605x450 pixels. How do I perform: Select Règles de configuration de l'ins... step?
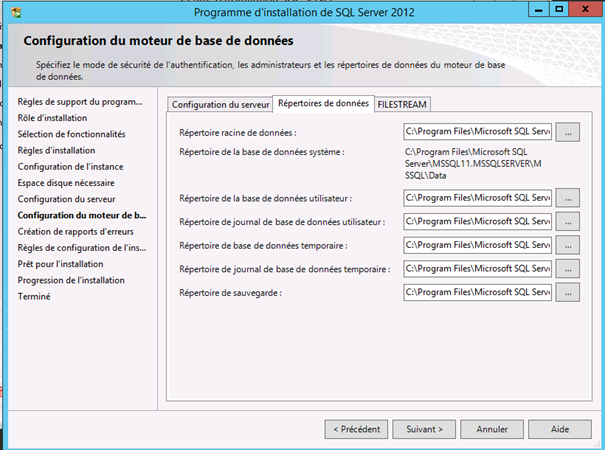point(82,248)
